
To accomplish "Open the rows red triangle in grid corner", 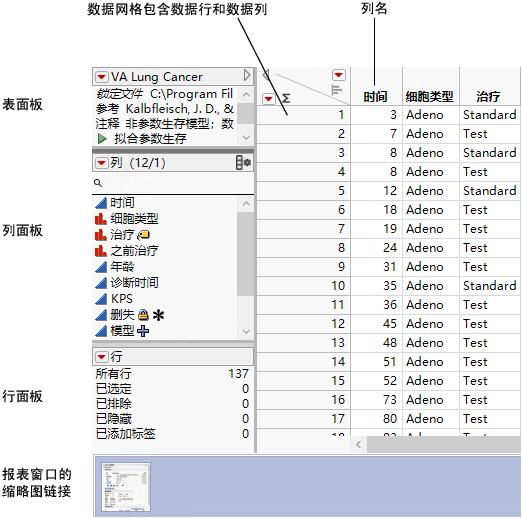I will point(269,99).
